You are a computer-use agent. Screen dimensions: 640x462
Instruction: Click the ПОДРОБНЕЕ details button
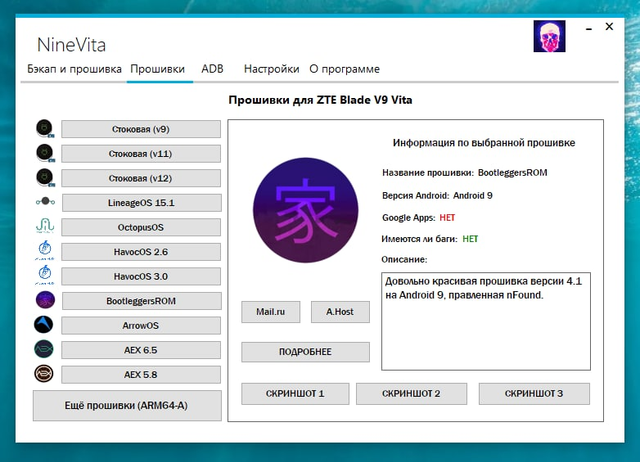click(x=305, y=352)
